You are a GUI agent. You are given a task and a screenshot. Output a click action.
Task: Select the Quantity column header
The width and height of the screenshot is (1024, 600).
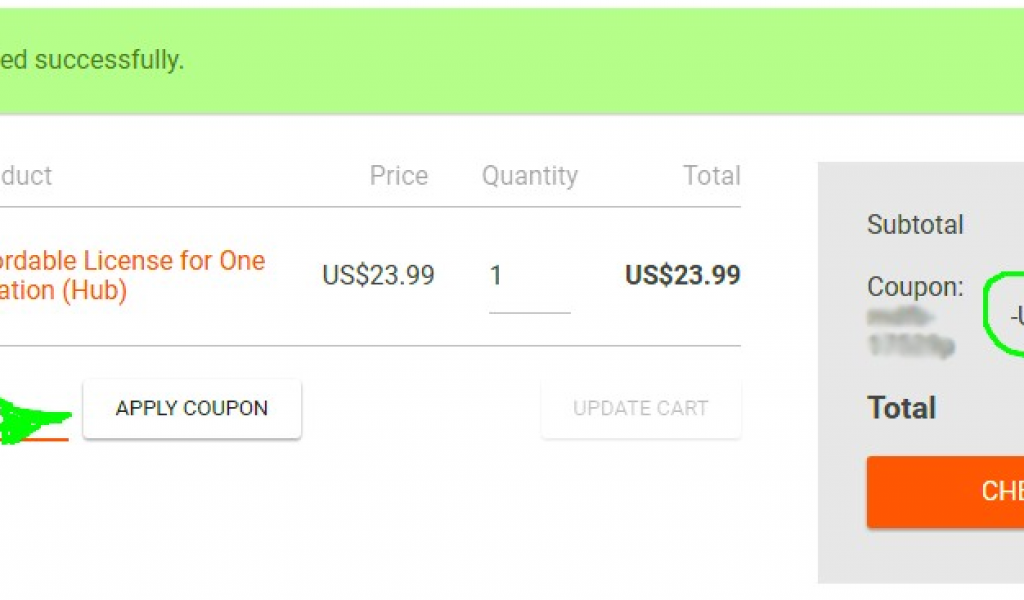click(530, 176)
